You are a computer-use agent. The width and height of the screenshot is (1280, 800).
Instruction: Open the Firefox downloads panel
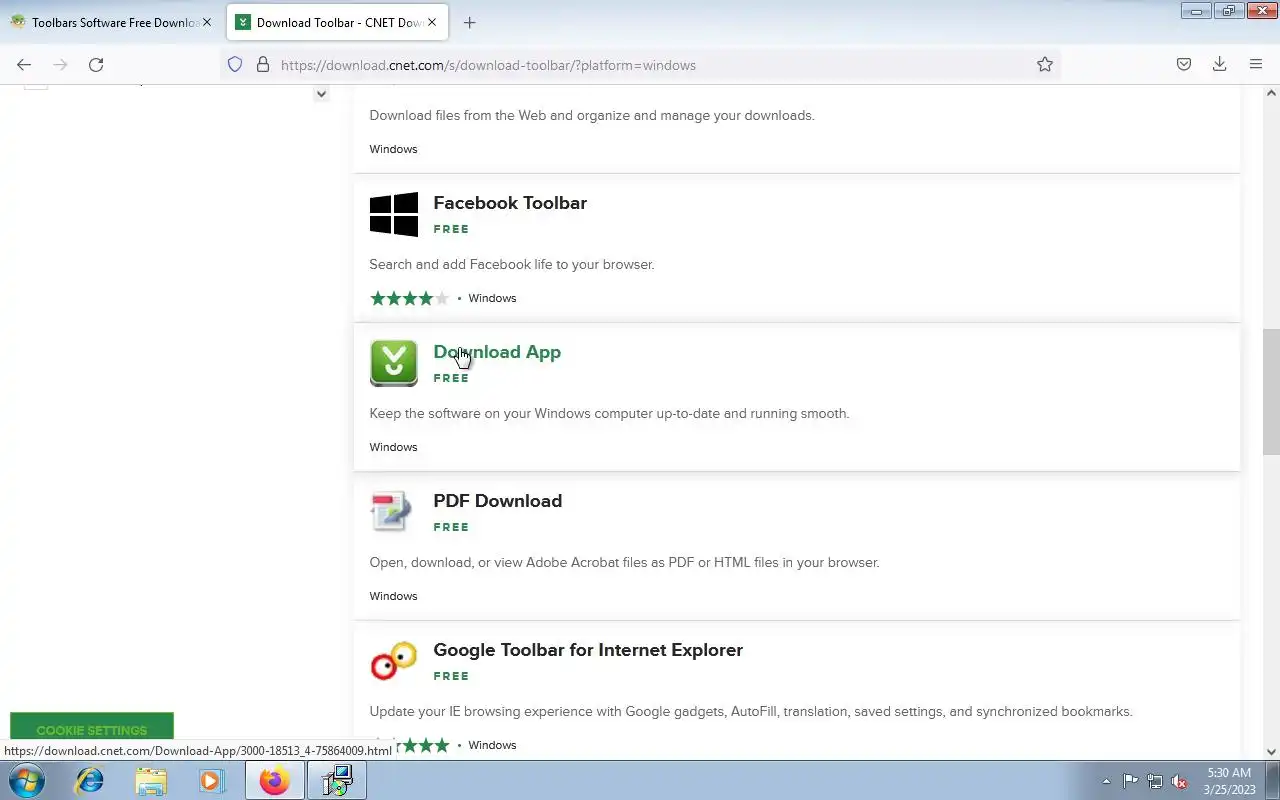pyautogui.click(x=1220, y=64)
